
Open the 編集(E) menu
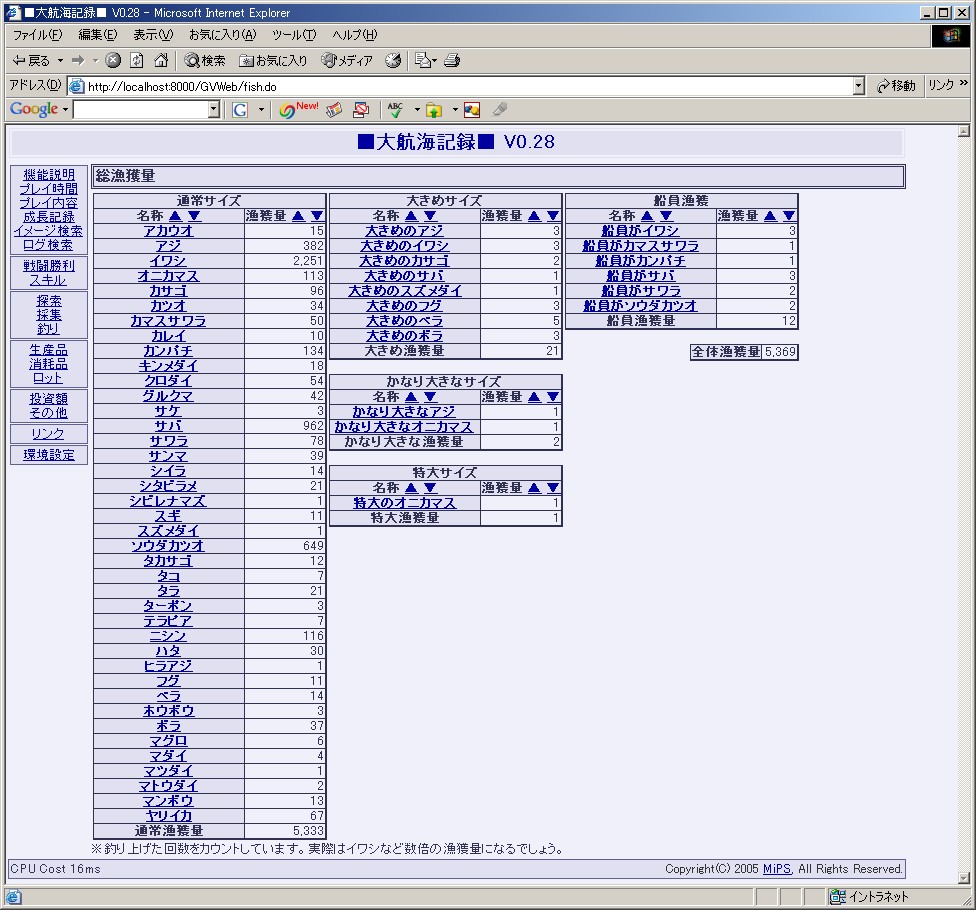coord(98,35)
